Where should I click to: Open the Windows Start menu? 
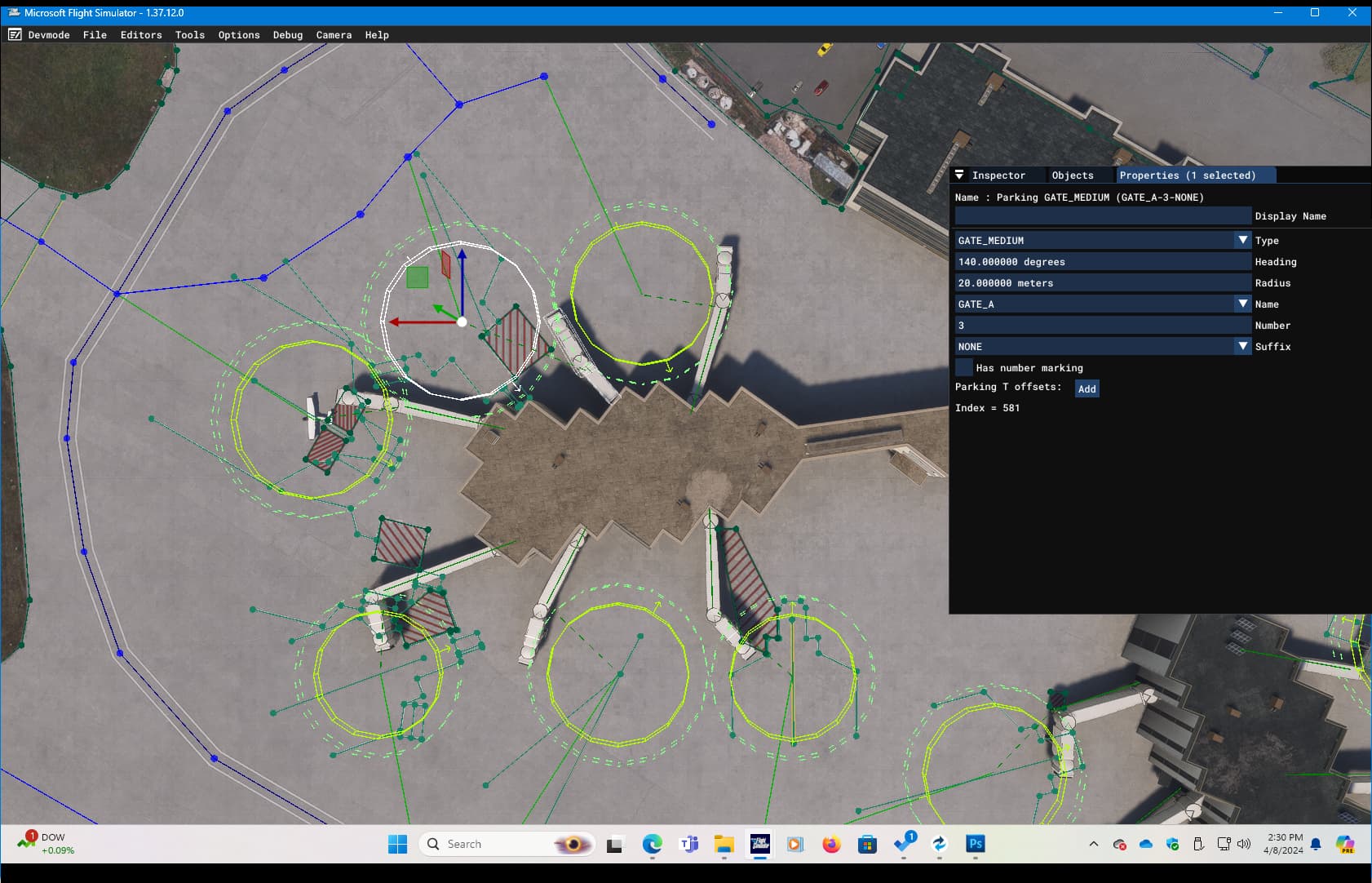pyautogui.click(x=397, y=844)
